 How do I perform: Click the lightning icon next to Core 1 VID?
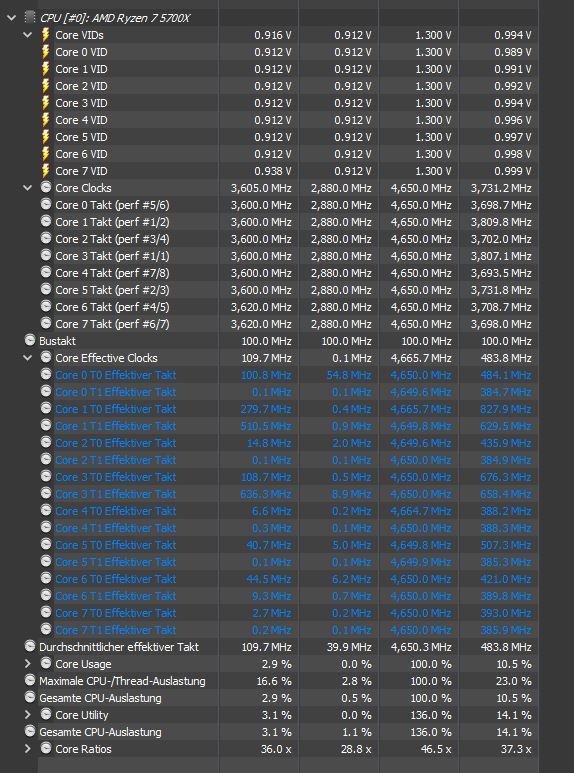tap(45, 69)
